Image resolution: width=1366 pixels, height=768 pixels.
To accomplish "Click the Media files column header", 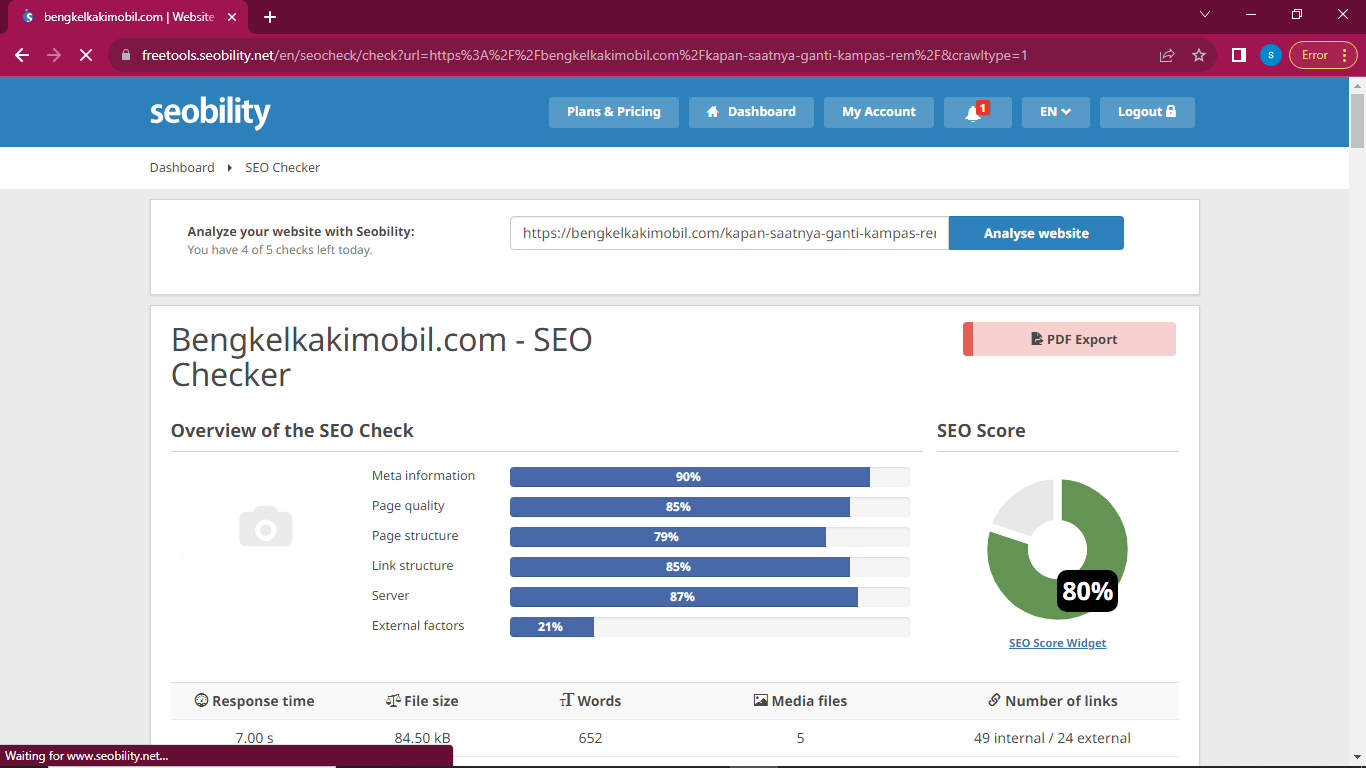I will pos(800,701).
